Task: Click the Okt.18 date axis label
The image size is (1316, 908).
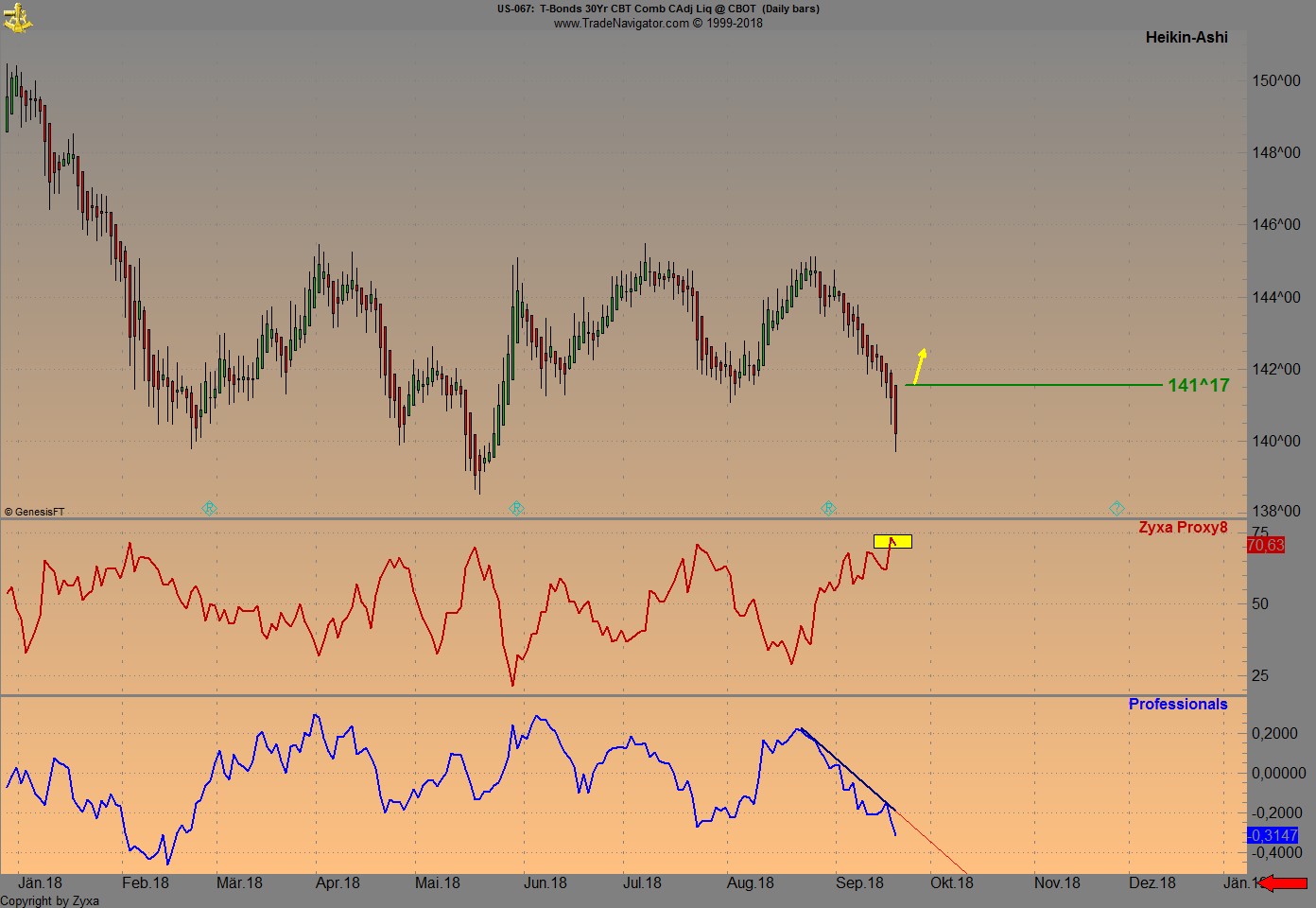Action: pyautogui.click(x=951, y=883)
